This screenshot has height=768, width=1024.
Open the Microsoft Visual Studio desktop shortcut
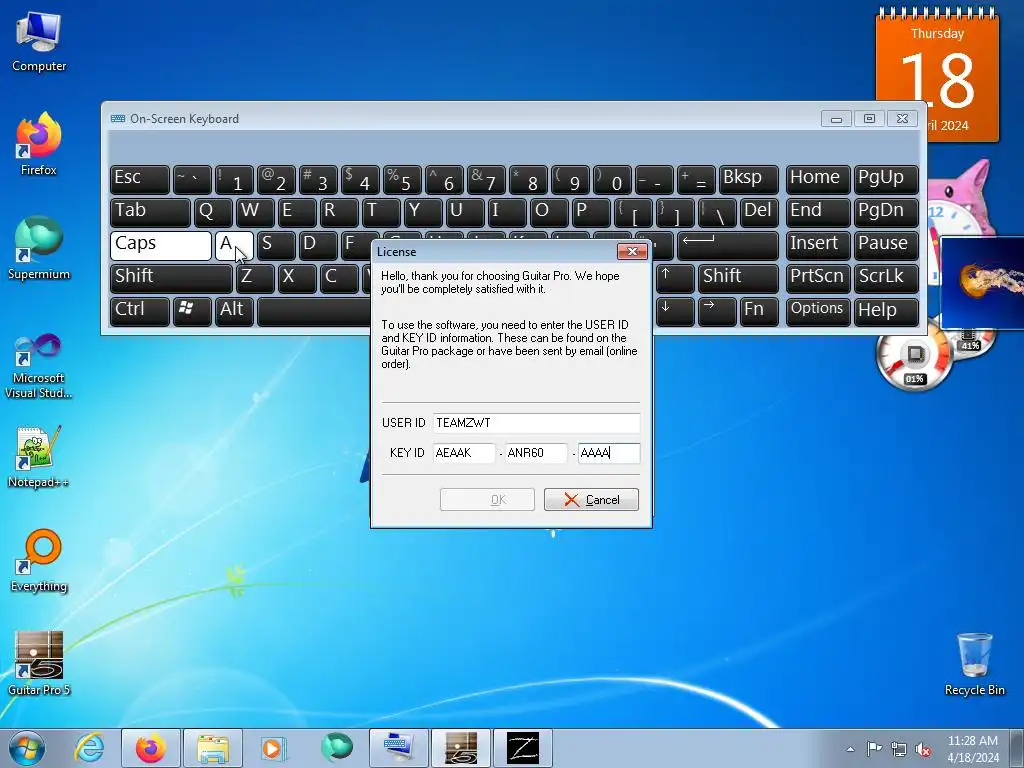(39, 366)
